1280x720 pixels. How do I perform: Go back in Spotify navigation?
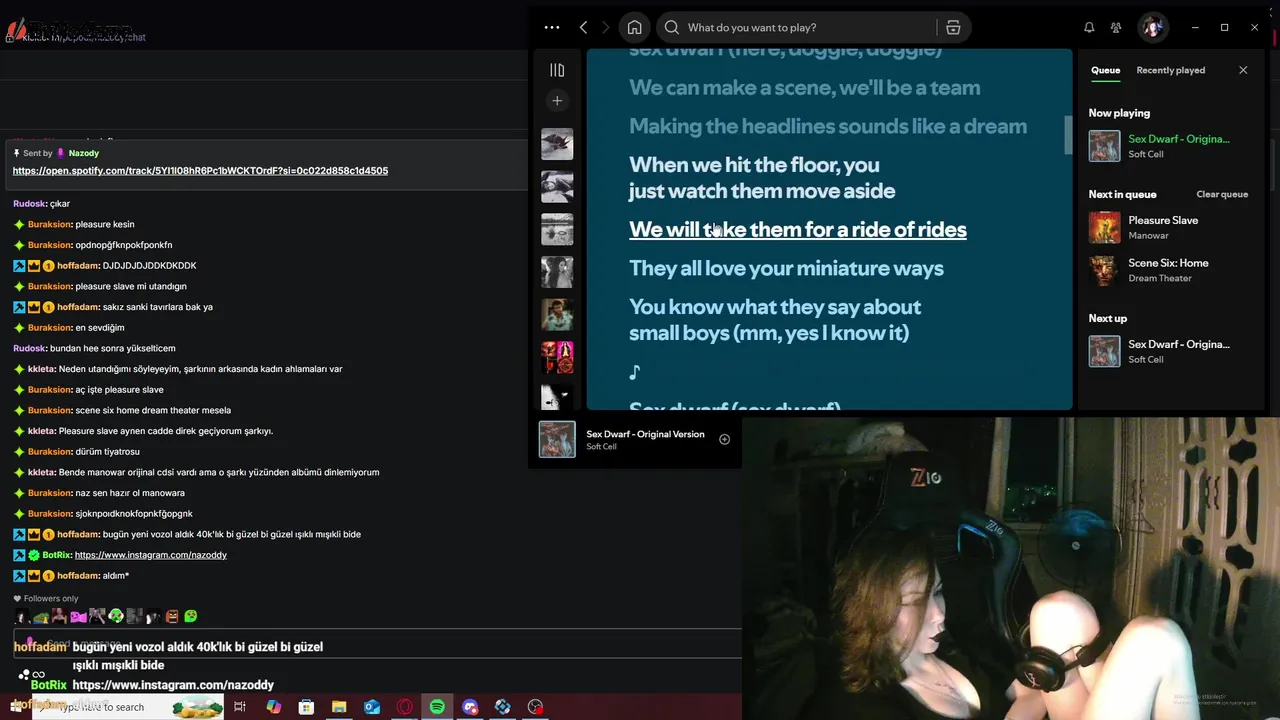(584, 28)
